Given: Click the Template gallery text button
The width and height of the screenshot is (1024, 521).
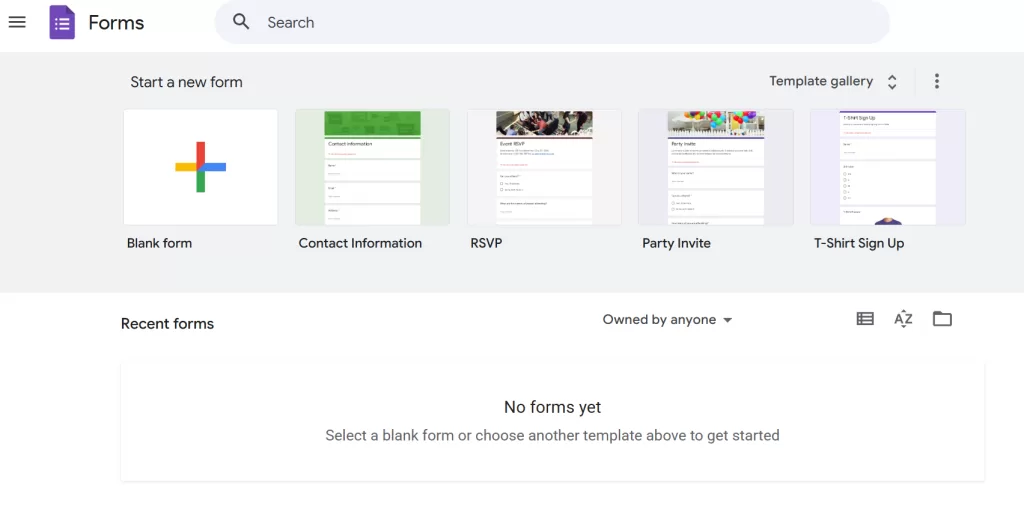Looking at the screenshot, I should pos(820,81).
